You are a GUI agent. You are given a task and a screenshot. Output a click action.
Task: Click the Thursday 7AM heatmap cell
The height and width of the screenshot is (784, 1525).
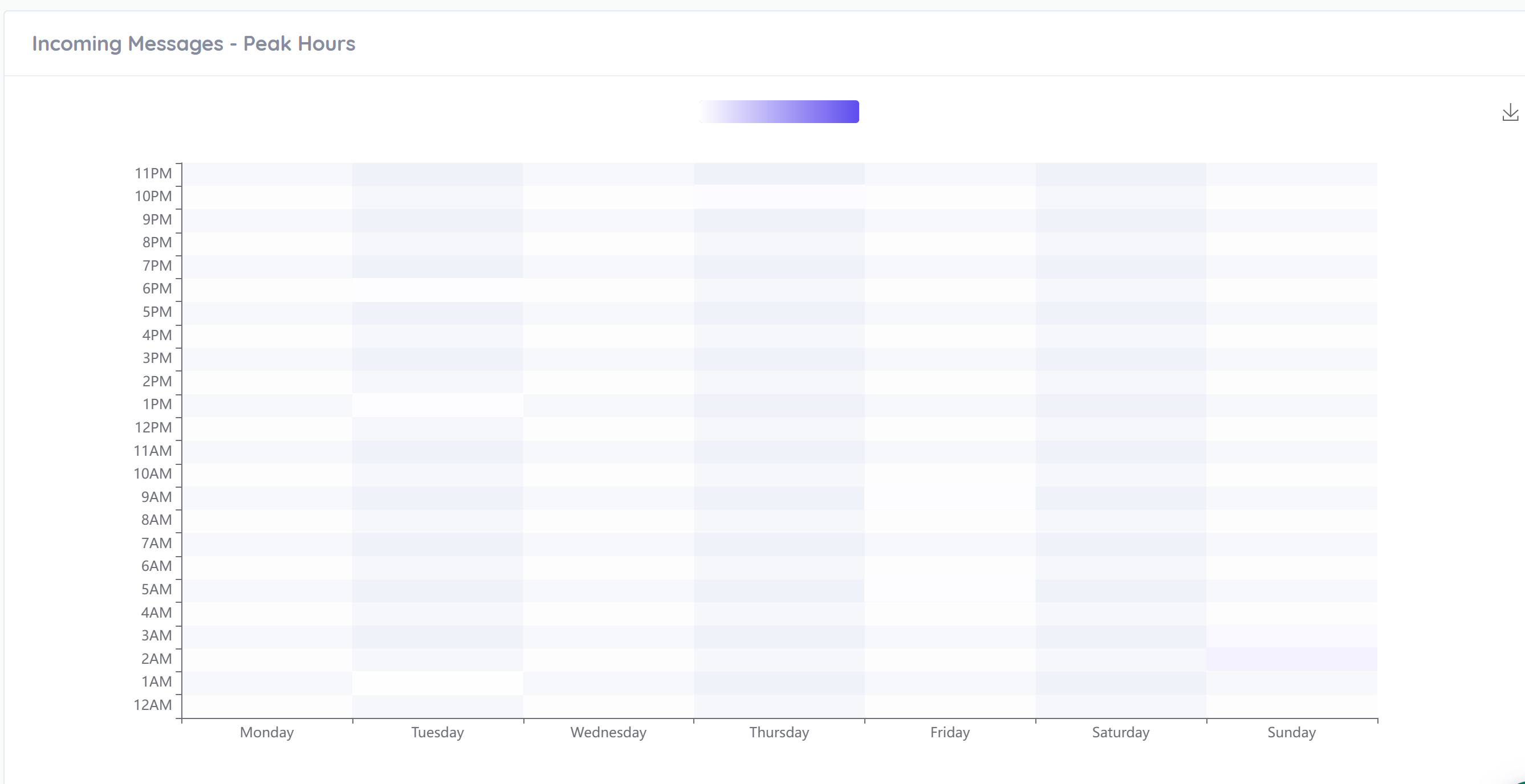779,544
